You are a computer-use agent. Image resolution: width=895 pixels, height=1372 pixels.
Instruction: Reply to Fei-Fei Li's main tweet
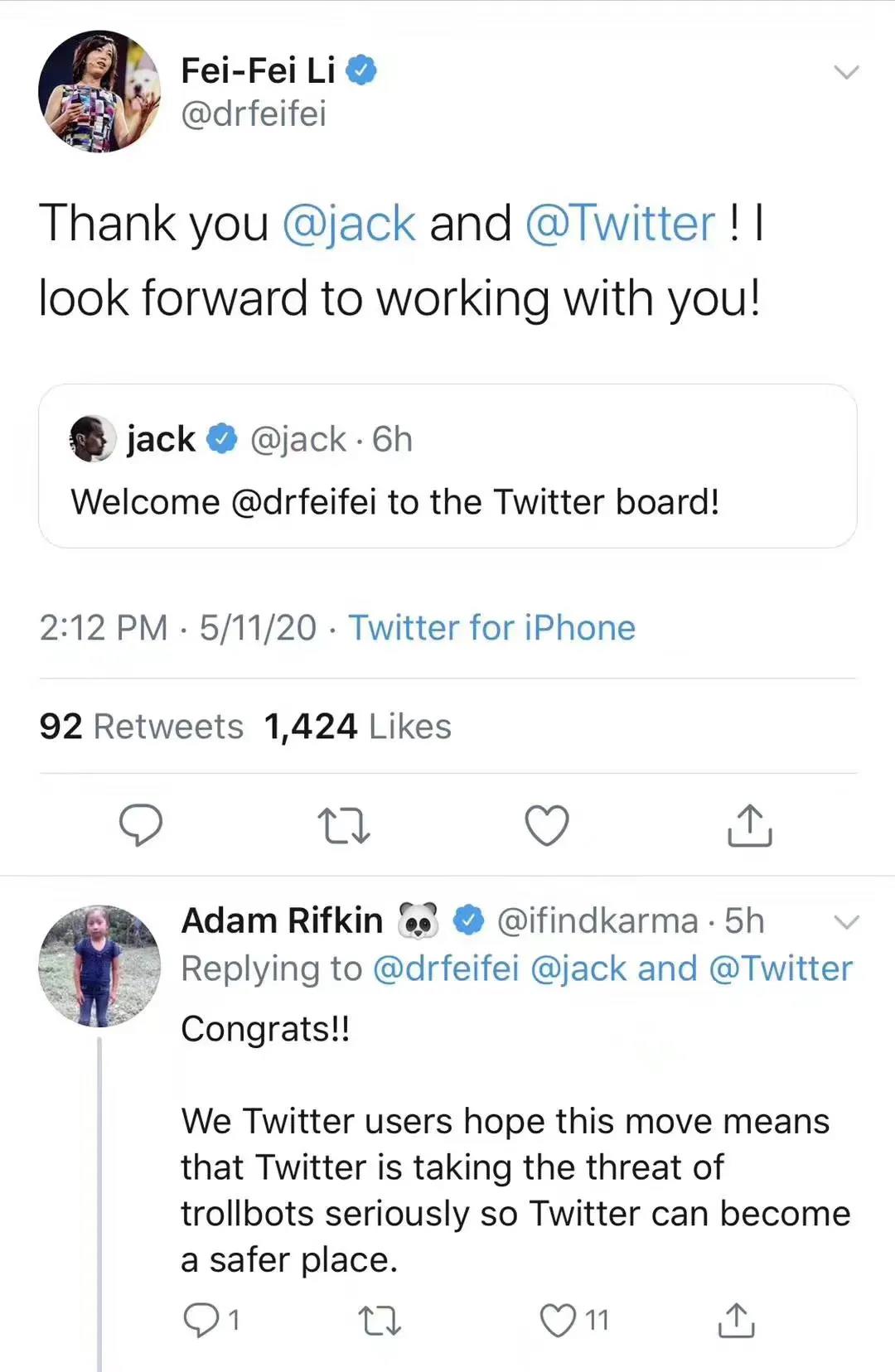tap(141, 825)
